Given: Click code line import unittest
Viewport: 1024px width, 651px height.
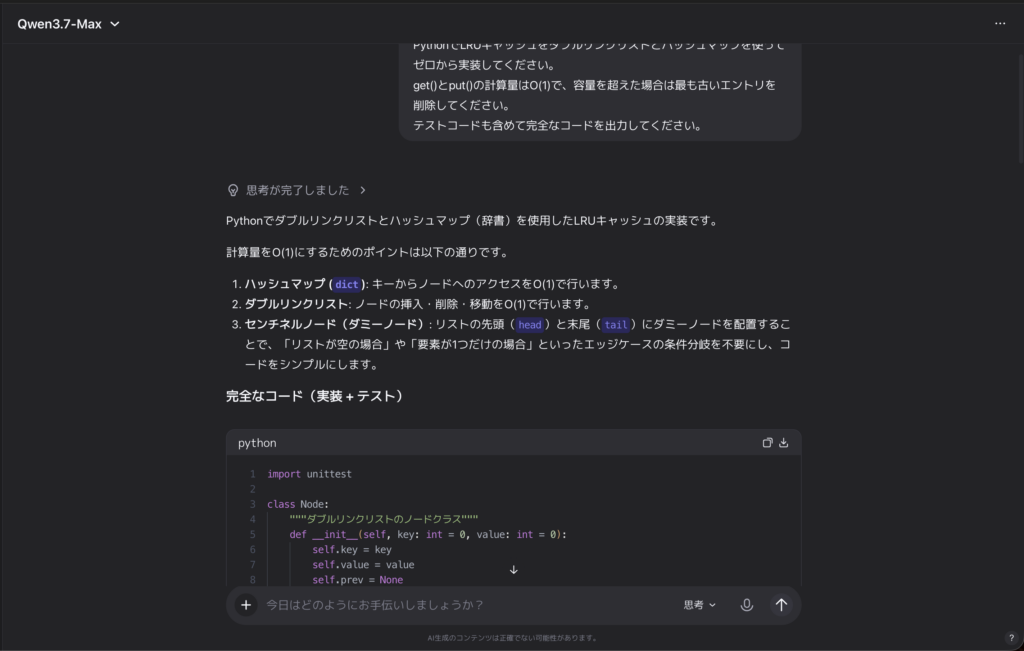Looking at the screenshot, I should pyautogui.click(x=309, y=474).
